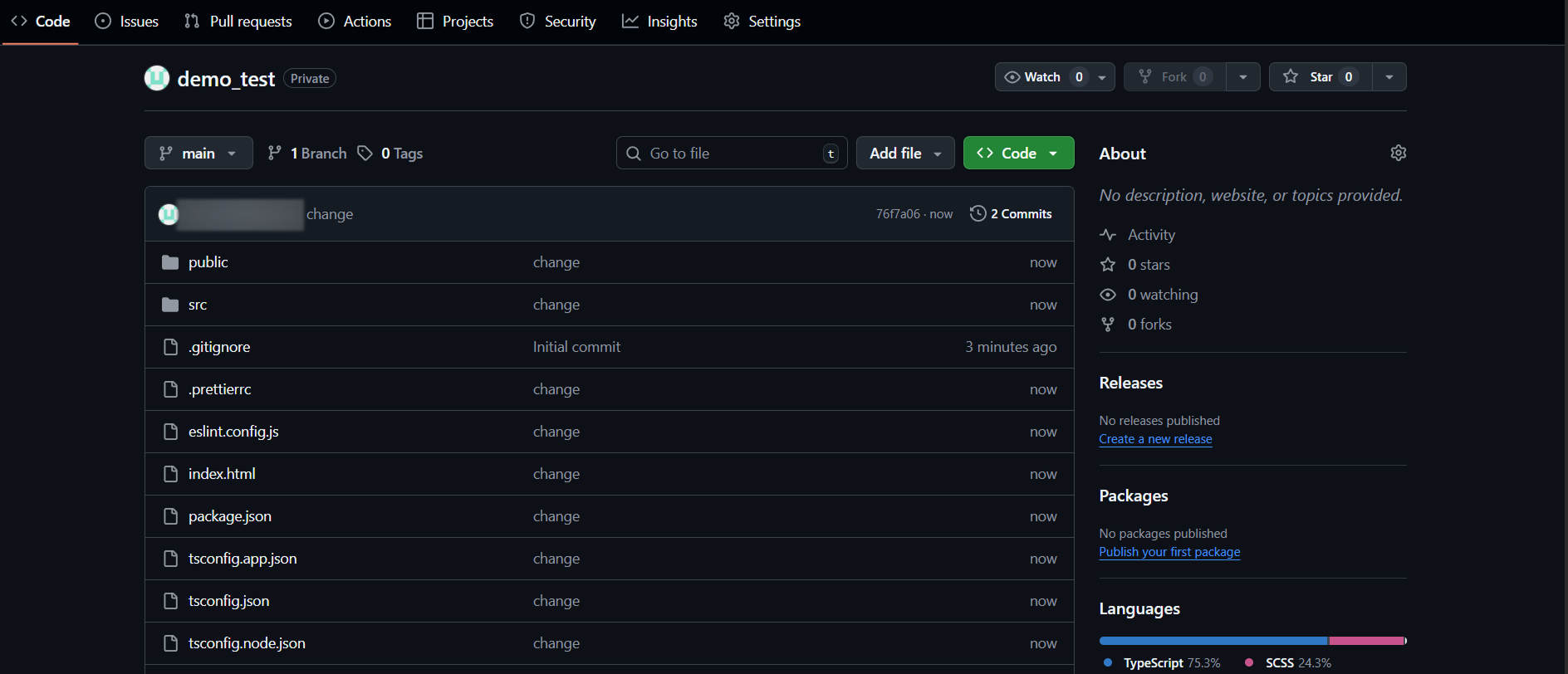Click the branch icon next to 1 Branch

[274, 153]
